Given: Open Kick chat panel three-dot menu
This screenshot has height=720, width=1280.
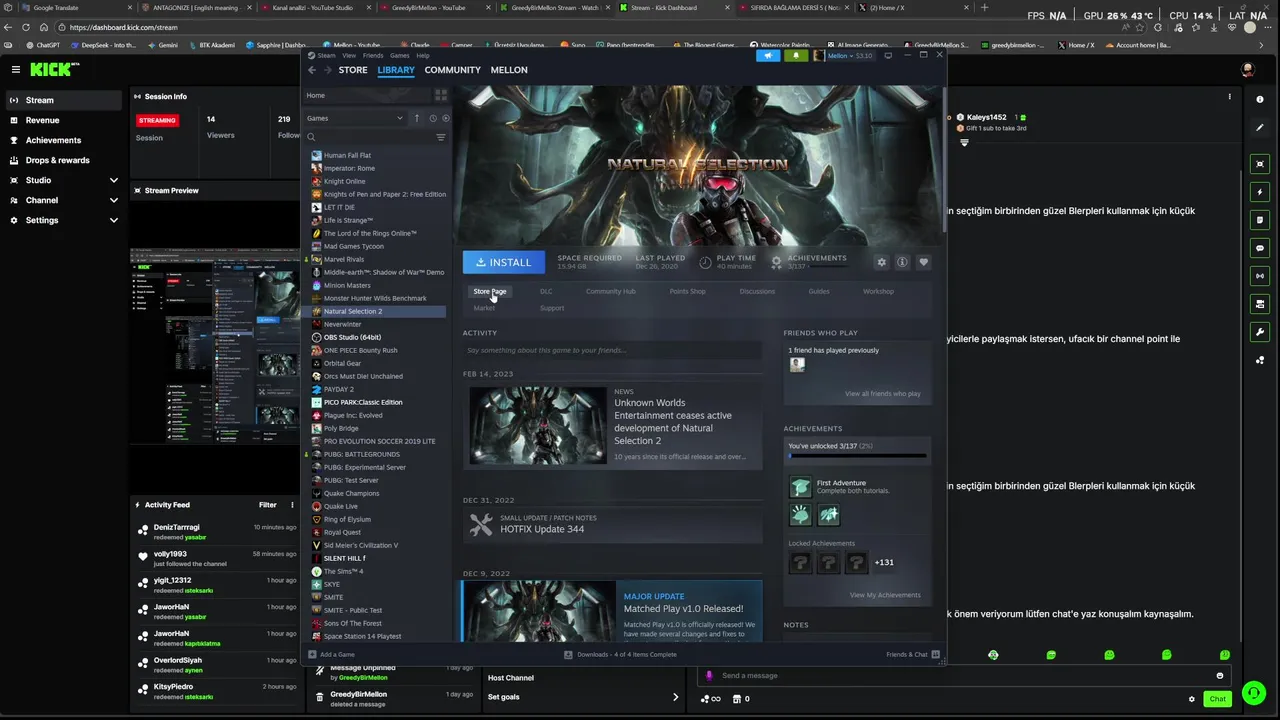Looking at the screenshot, I should 1229,97.
